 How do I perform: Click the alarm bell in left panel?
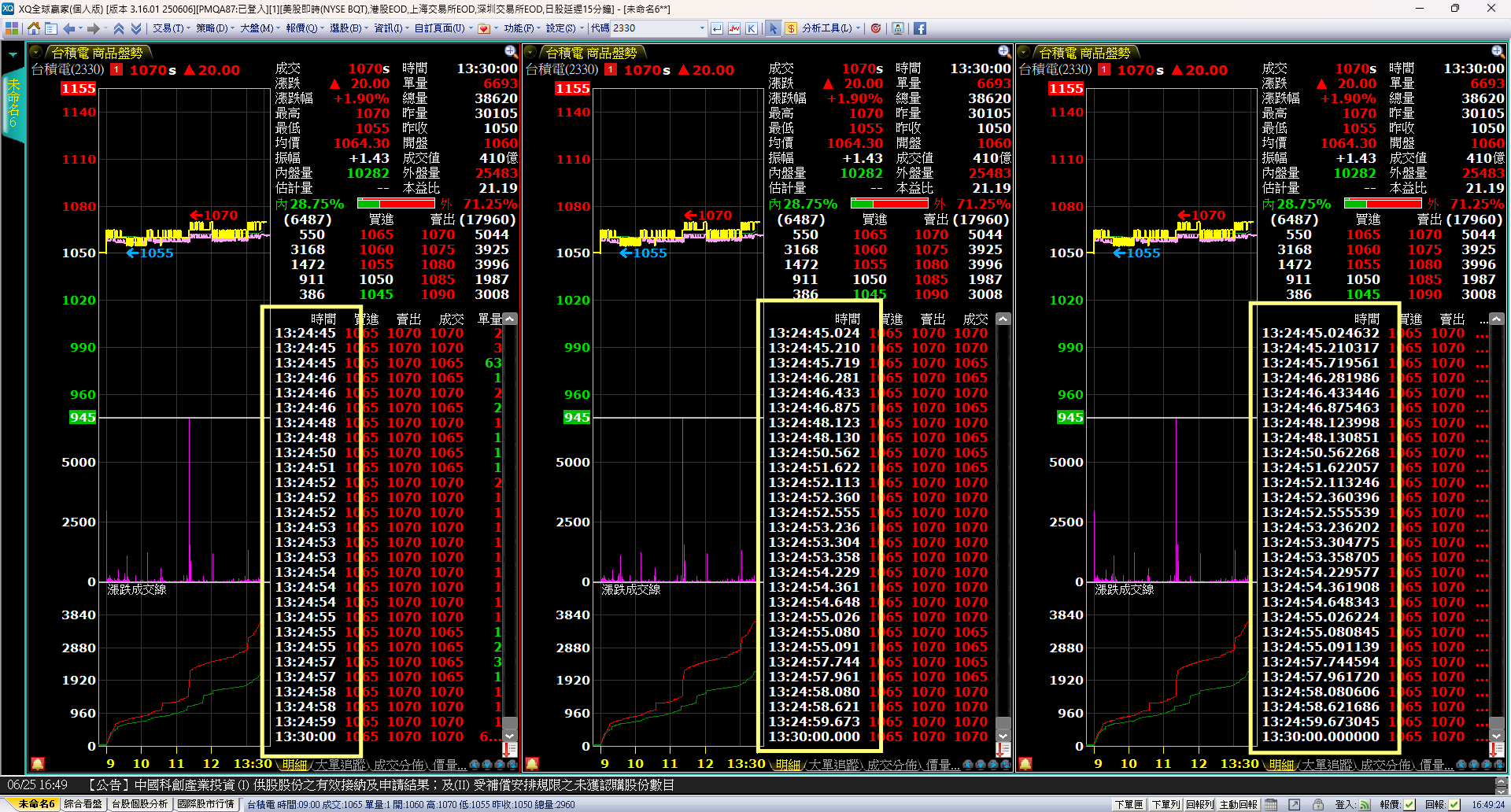37,763
